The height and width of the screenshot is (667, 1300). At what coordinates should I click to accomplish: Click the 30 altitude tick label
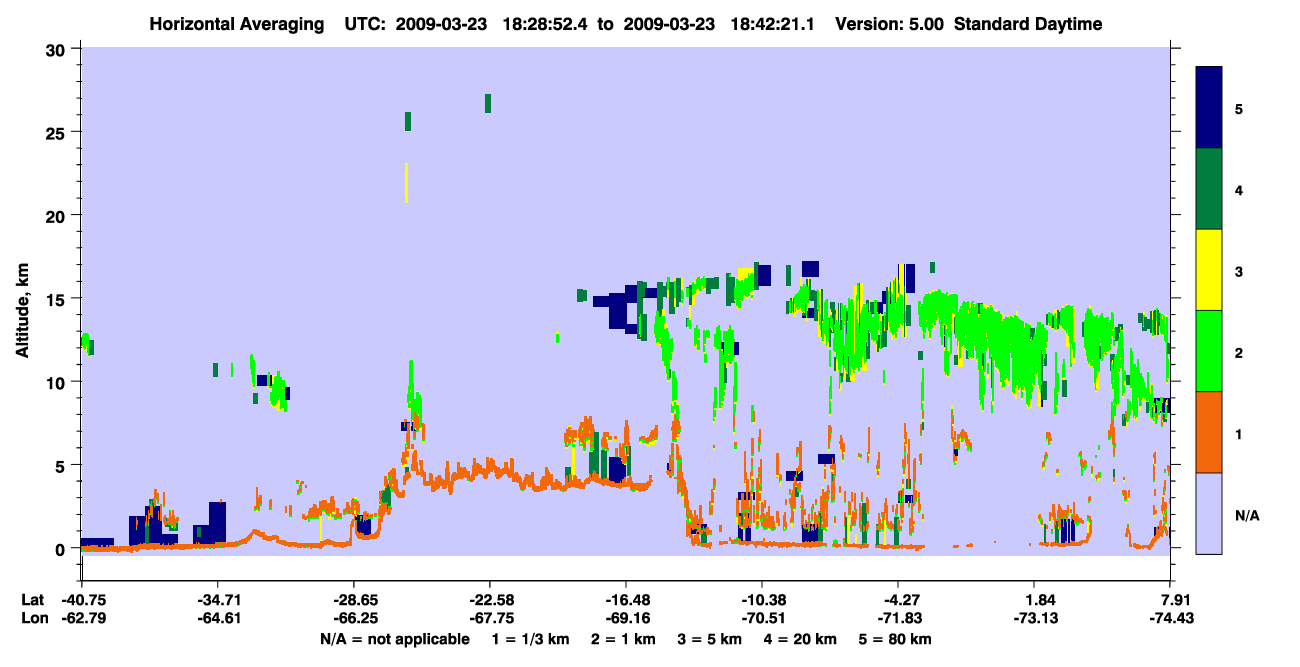click(x=58, y=49)
